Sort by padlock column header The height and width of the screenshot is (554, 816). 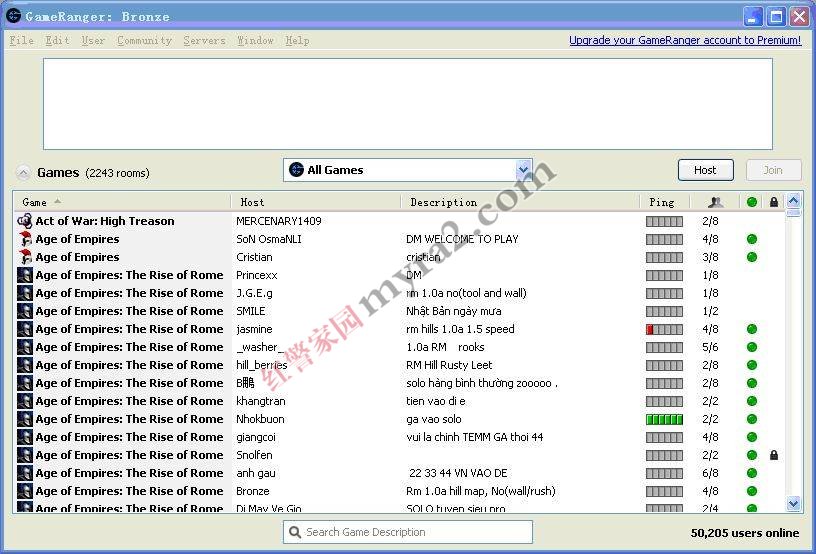point(774,202)
